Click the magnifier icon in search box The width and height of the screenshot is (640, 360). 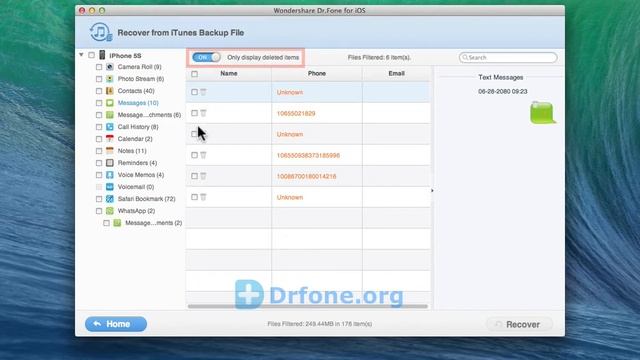[x=465, y=58]
